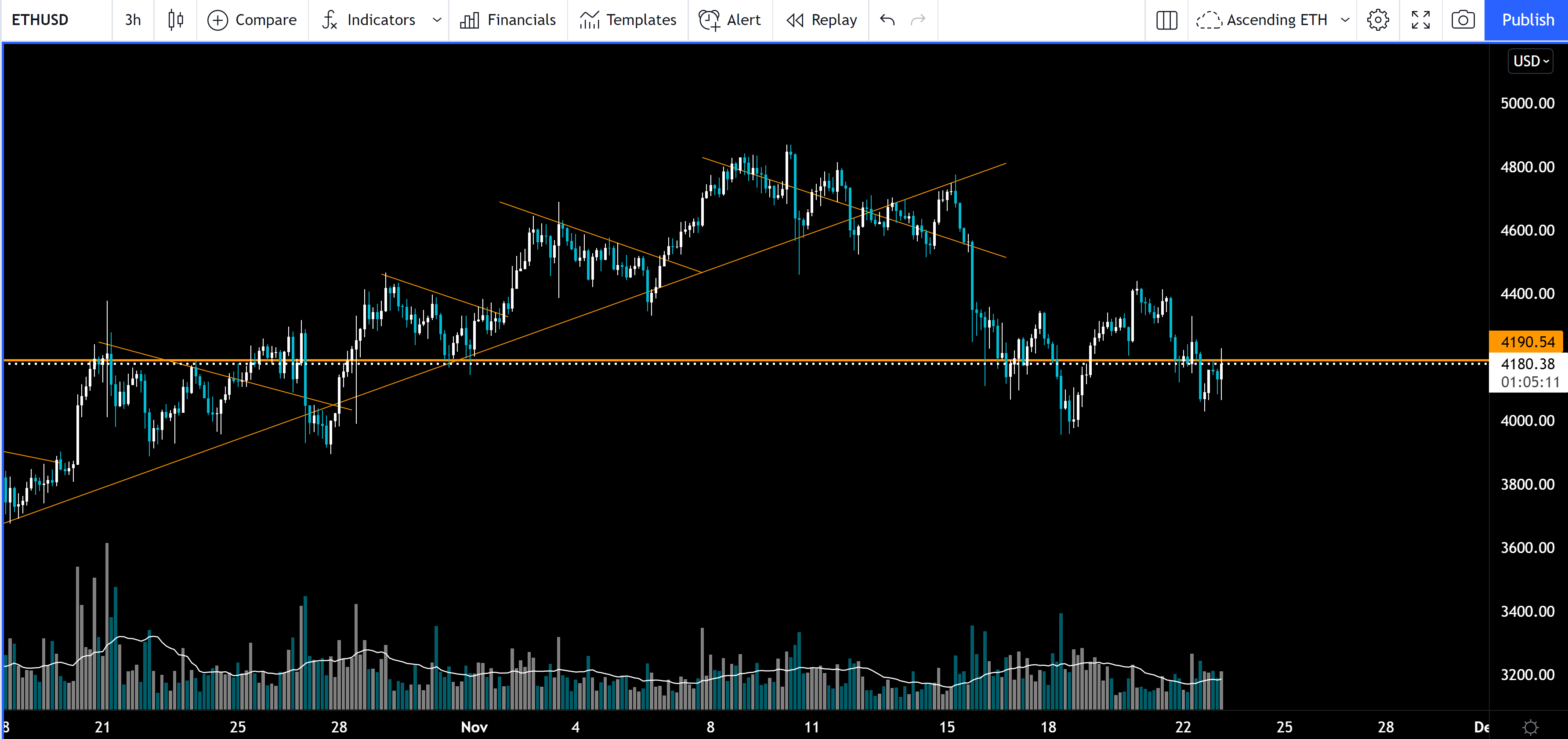
Task: Take a chart snapshot with camera icon
Action: click(x=1463, y=20)
